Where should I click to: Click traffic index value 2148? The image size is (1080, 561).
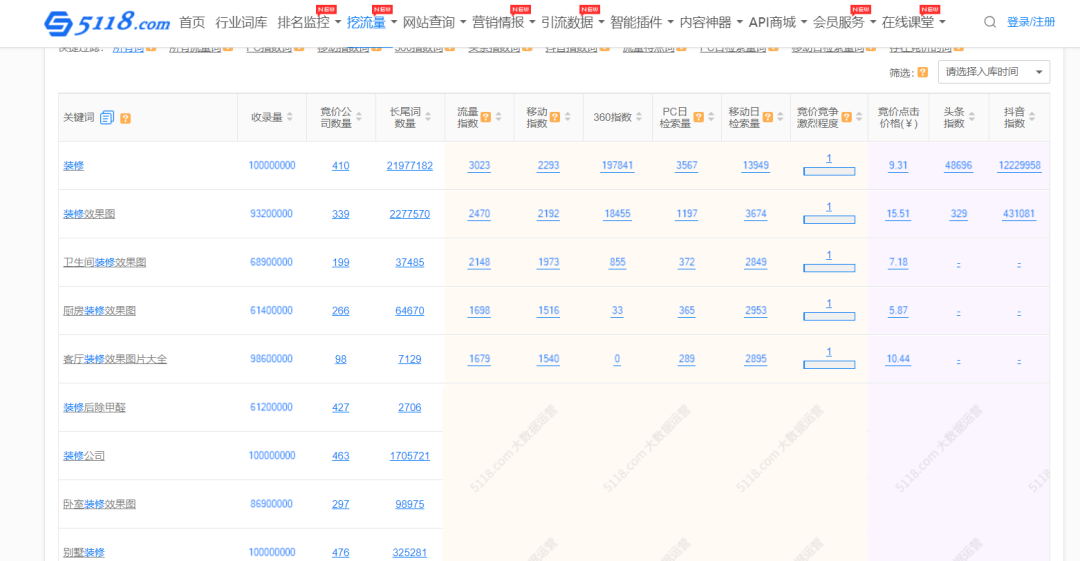coord(479,262)
